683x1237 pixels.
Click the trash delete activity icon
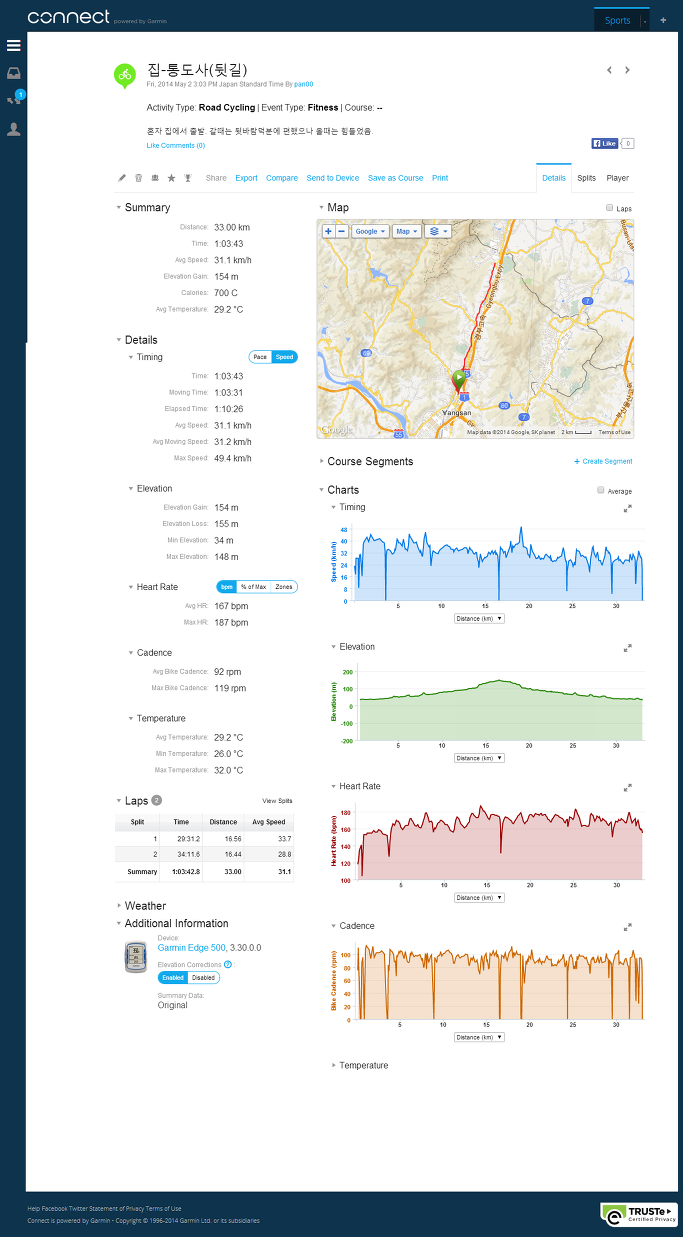(138, 178)
